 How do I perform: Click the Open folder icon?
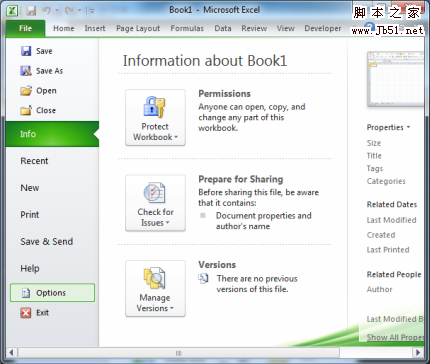26,91
